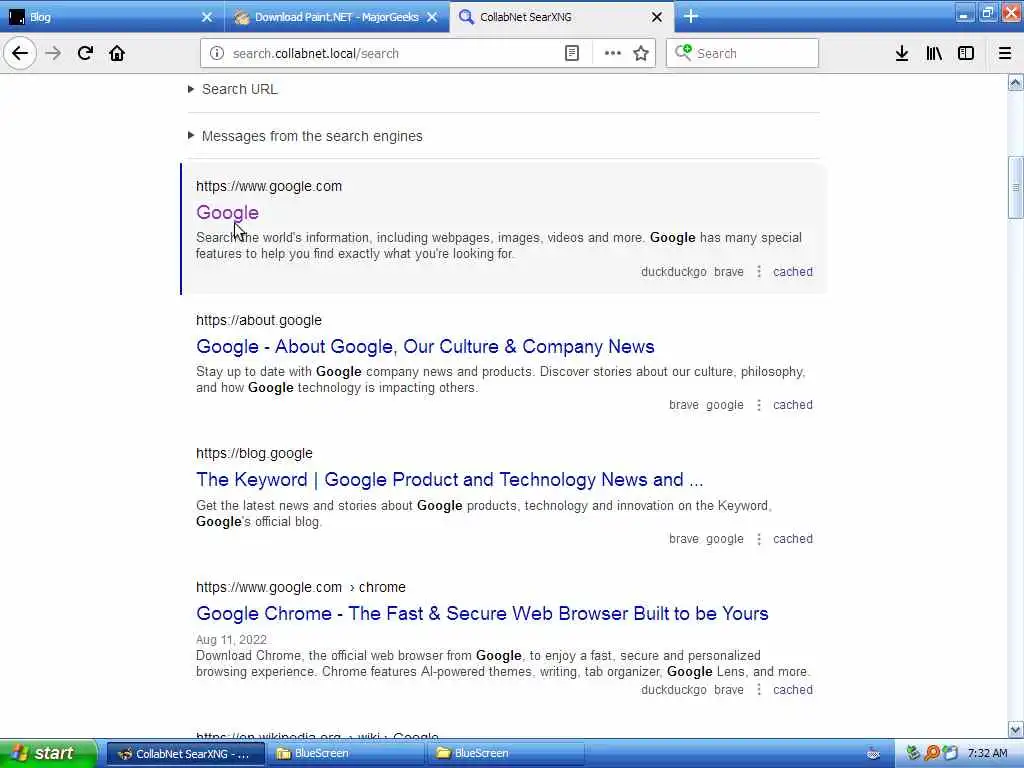Open cached version of blog.google result

click(x=793, y=539)
